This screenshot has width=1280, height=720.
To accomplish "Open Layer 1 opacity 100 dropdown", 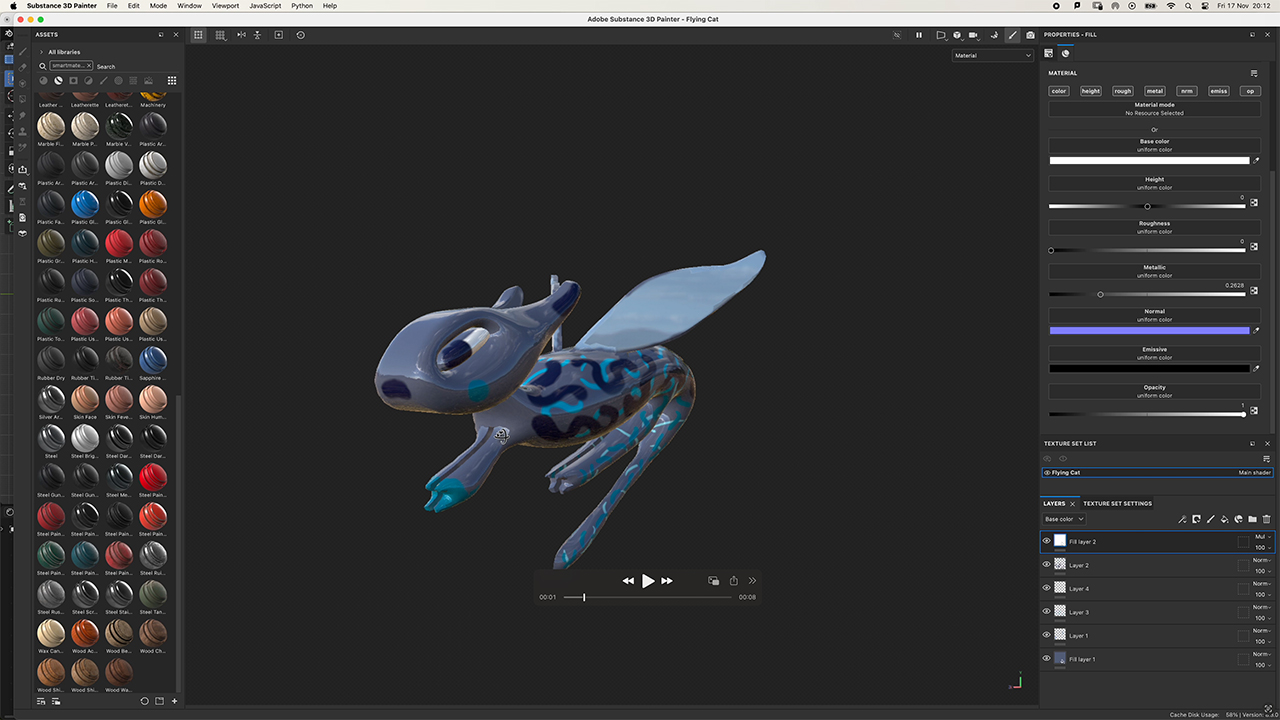I will point(1262,641).
